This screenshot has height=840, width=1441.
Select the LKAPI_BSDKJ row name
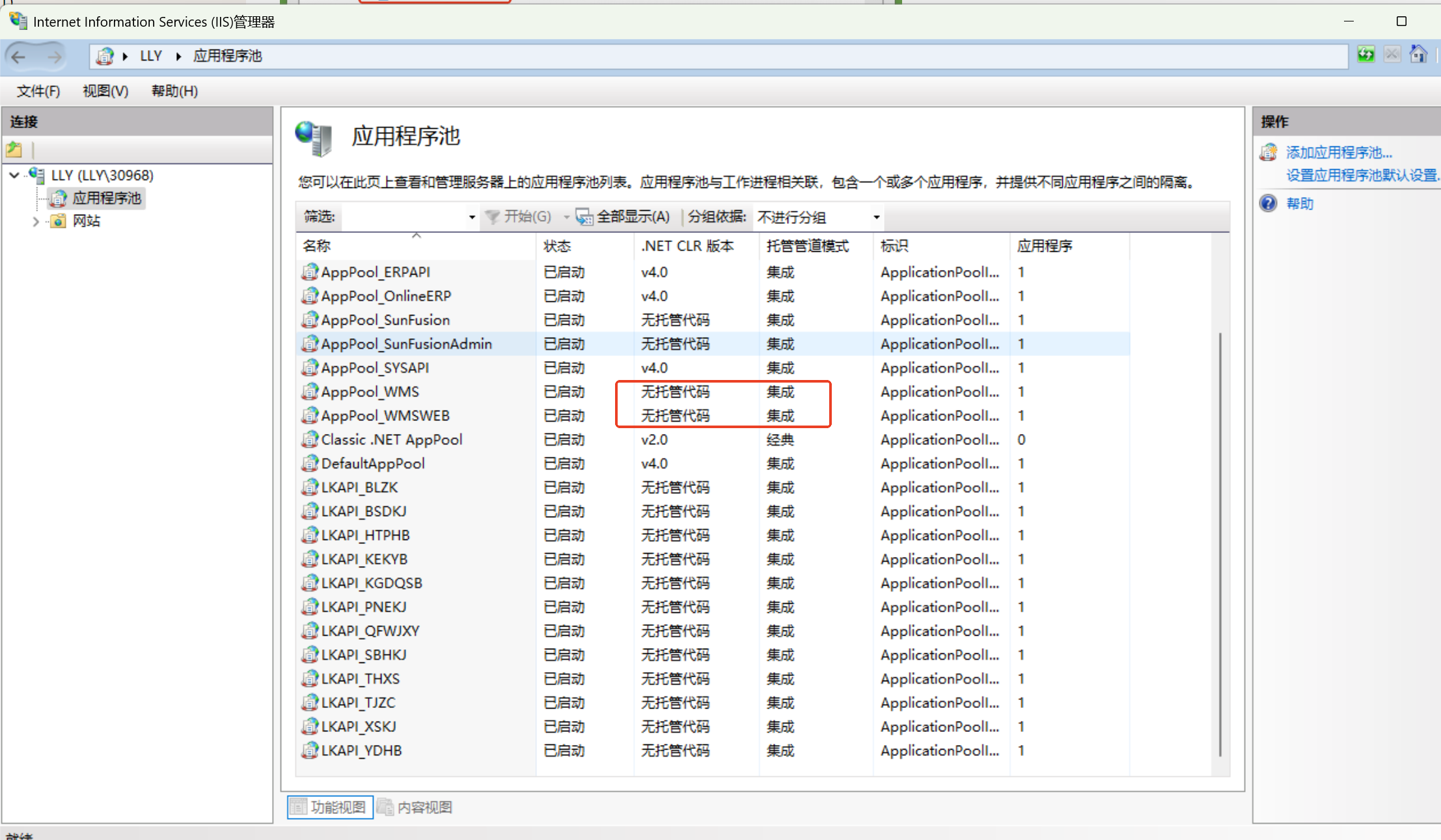point(364,511)
